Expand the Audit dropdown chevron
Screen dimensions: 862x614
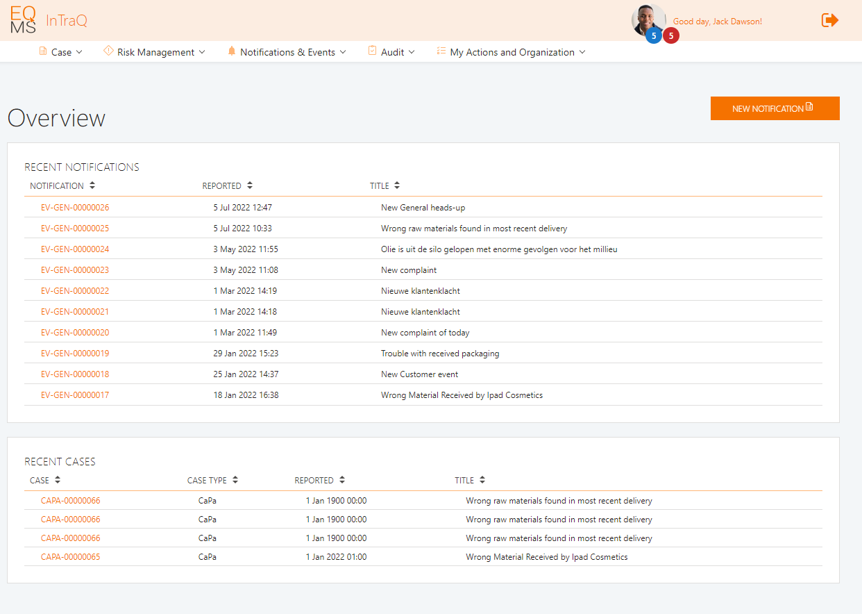(411, 52)
